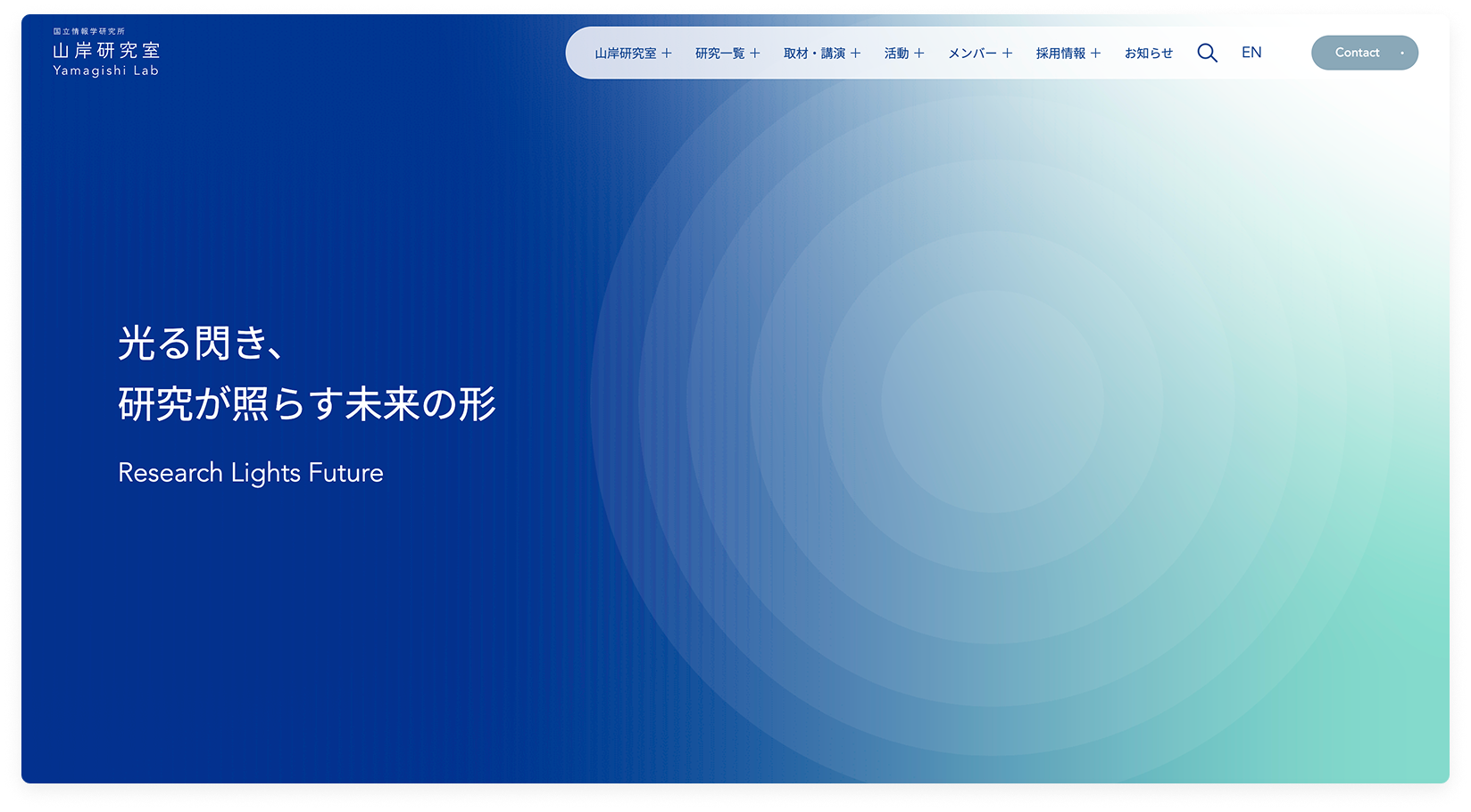Screen dimensions: 1471x812
Task: Open the 採用情報 menu item
Action: coord(1060,54)
